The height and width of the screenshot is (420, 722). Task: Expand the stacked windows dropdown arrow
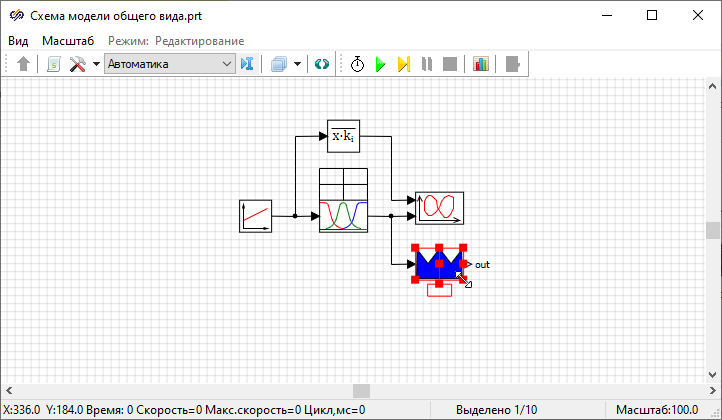tap(297, 64)
